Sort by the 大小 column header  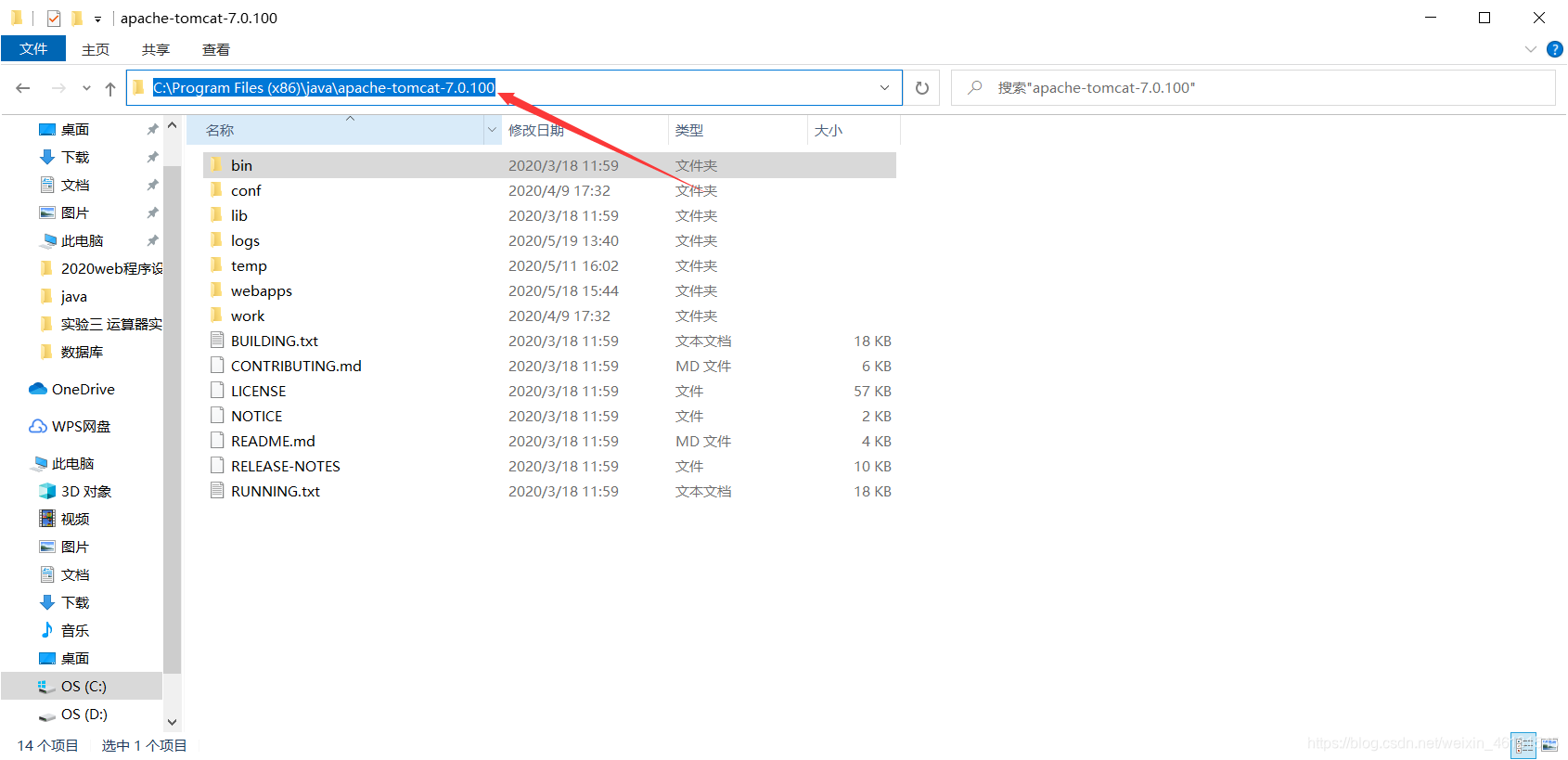pos(854,130)
